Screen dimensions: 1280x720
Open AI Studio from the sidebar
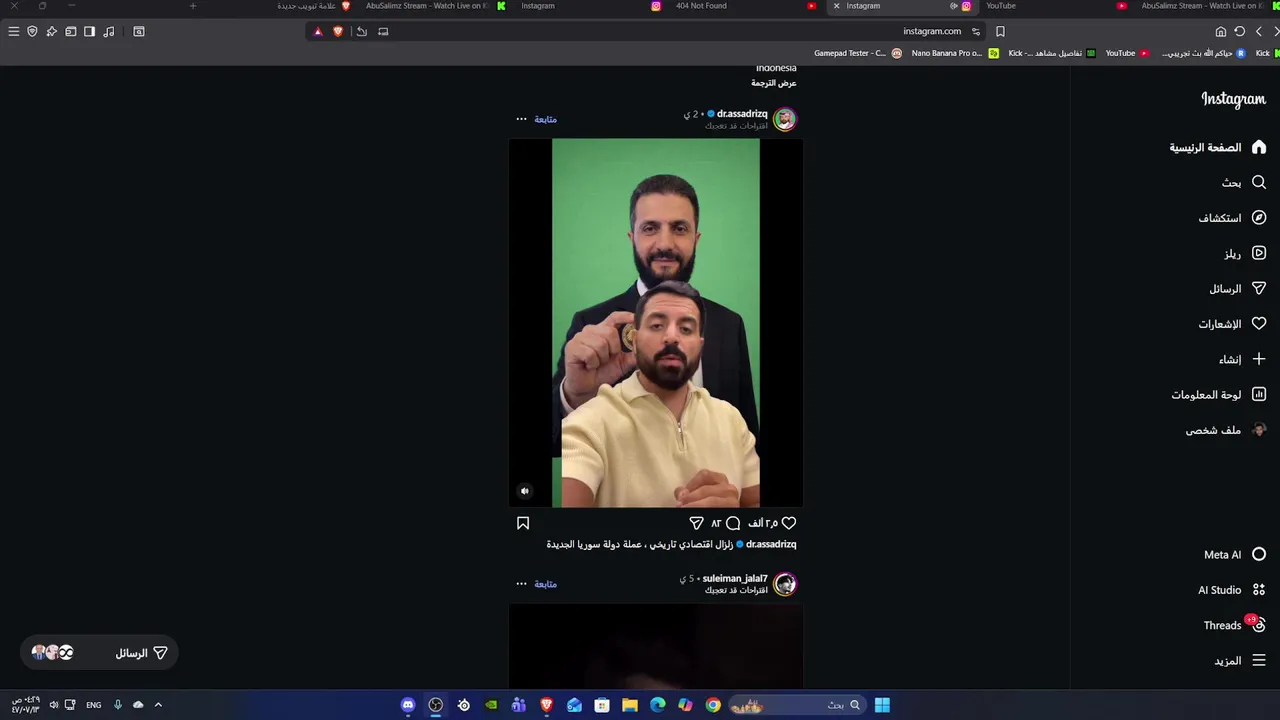click(1231, 590)
